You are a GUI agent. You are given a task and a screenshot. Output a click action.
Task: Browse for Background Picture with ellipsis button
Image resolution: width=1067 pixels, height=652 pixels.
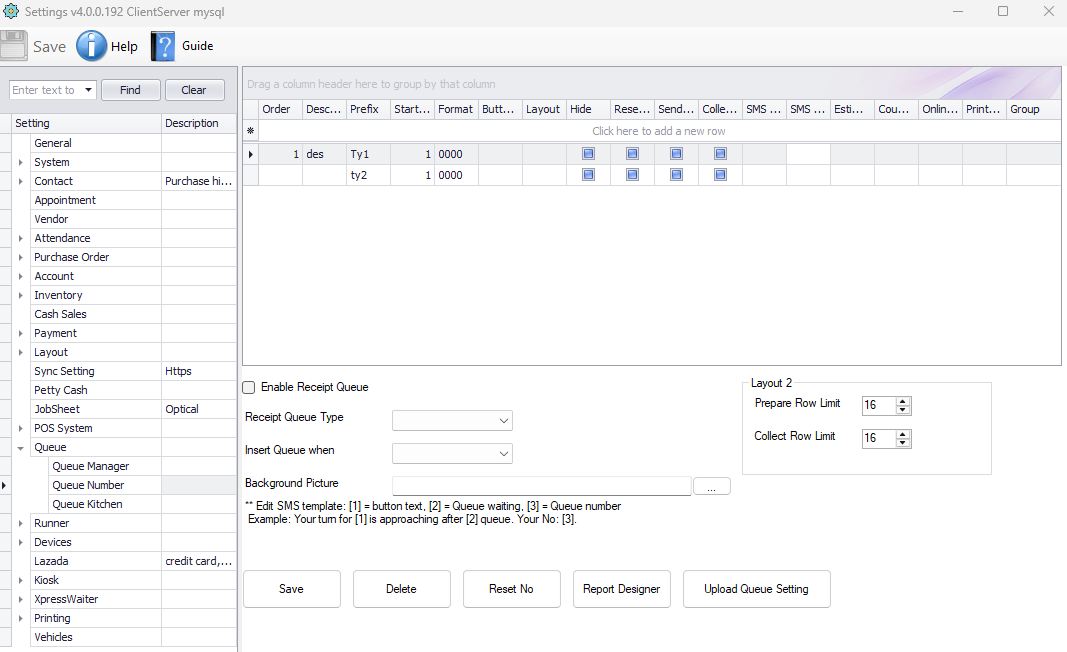[x=711, y=486]
